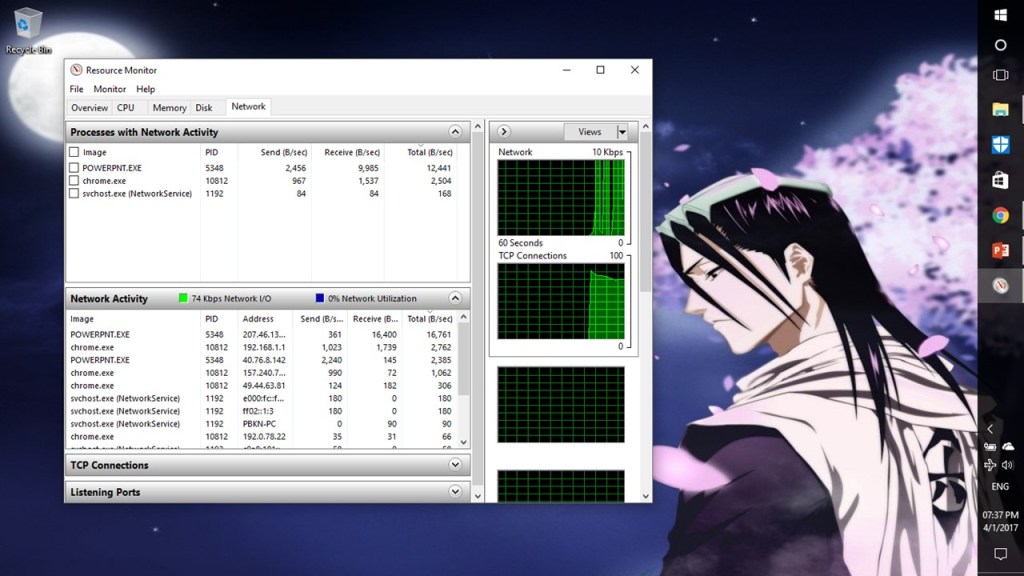Open the Action Center notification icon

(x=1000, y=553)
